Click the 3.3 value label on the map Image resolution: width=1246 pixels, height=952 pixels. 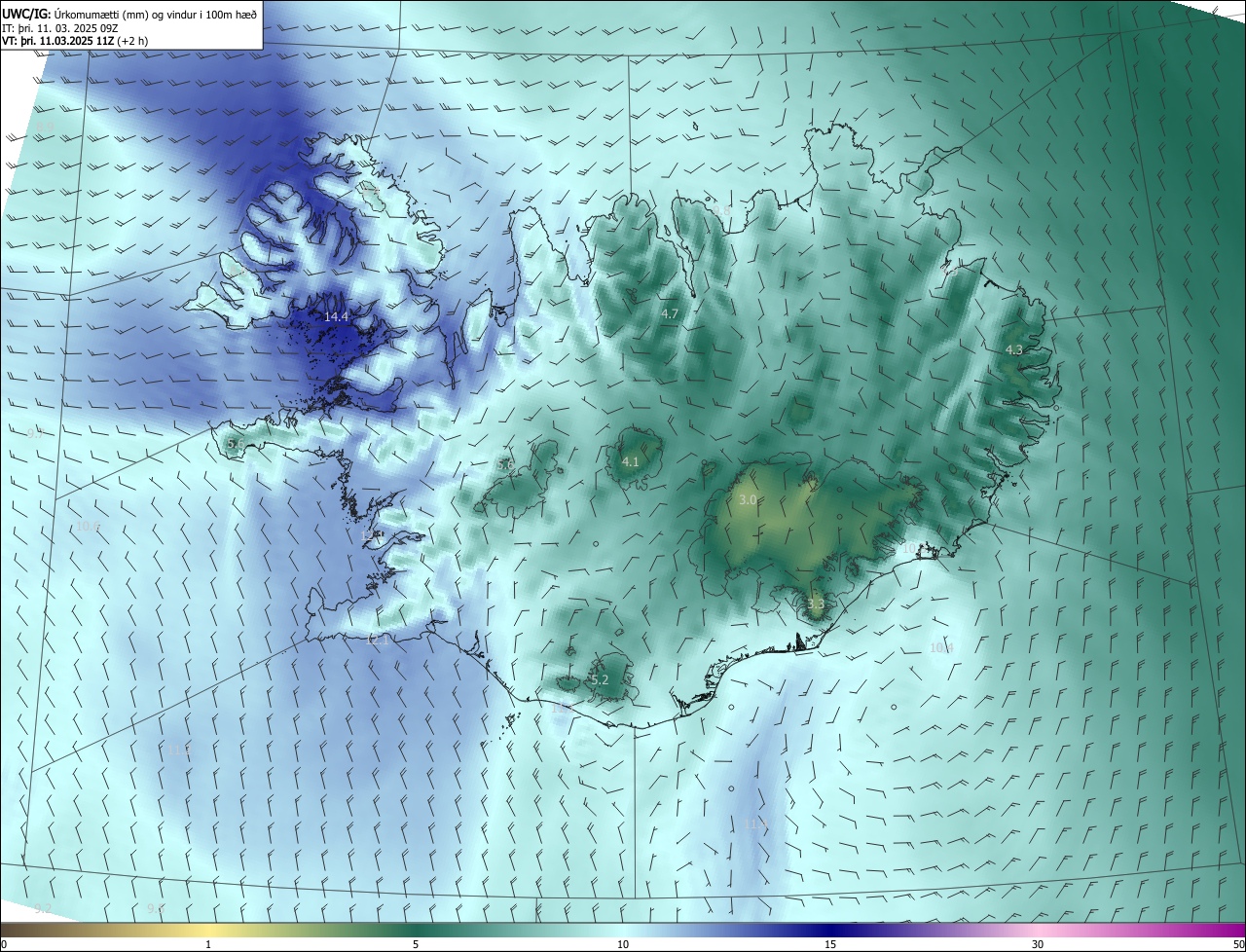click(816, 604)
